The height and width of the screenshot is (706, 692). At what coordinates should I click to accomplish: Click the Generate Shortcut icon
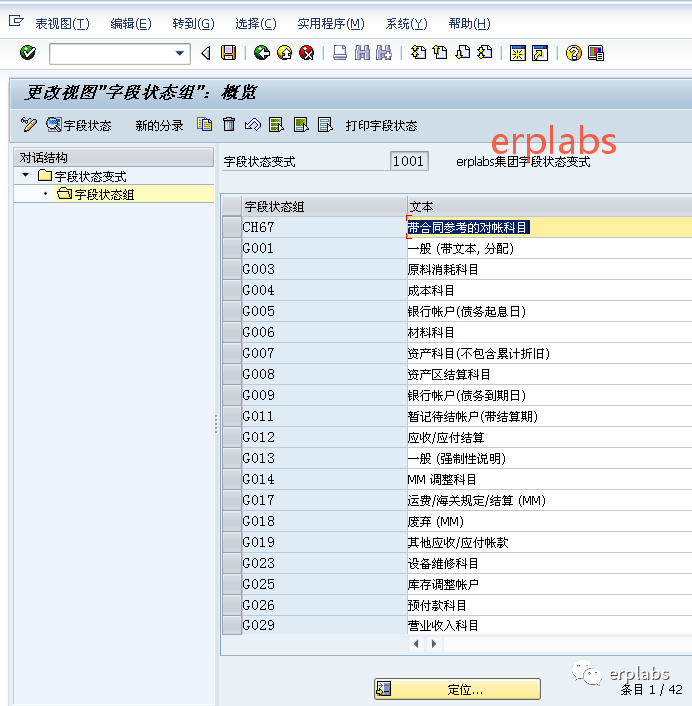click(540, 53)
